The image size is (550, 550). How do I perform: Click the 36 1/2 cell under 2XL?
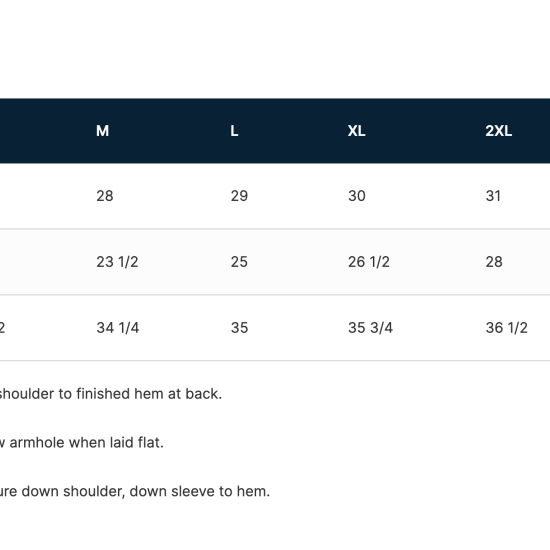[x=507, y=328]
